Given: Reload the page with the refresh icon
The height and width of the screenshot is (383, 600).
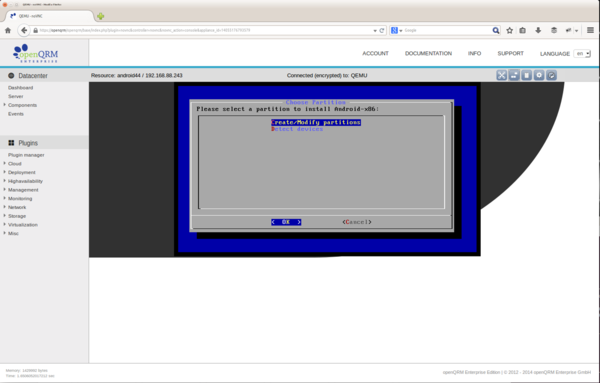Looking at the screenshot, I should coord(382,30).
